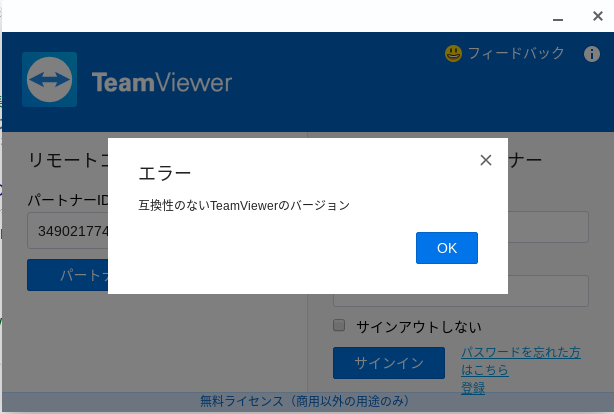
Task: Tick the サインアウトしない checkbox
Action: pos(339,325)
